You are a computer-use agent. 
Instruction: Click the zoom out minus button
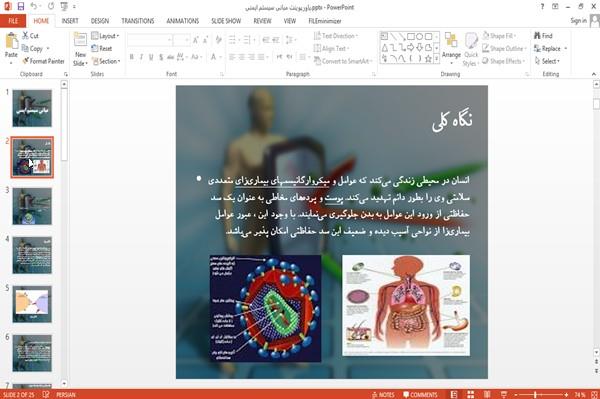(x=515, y=395)
